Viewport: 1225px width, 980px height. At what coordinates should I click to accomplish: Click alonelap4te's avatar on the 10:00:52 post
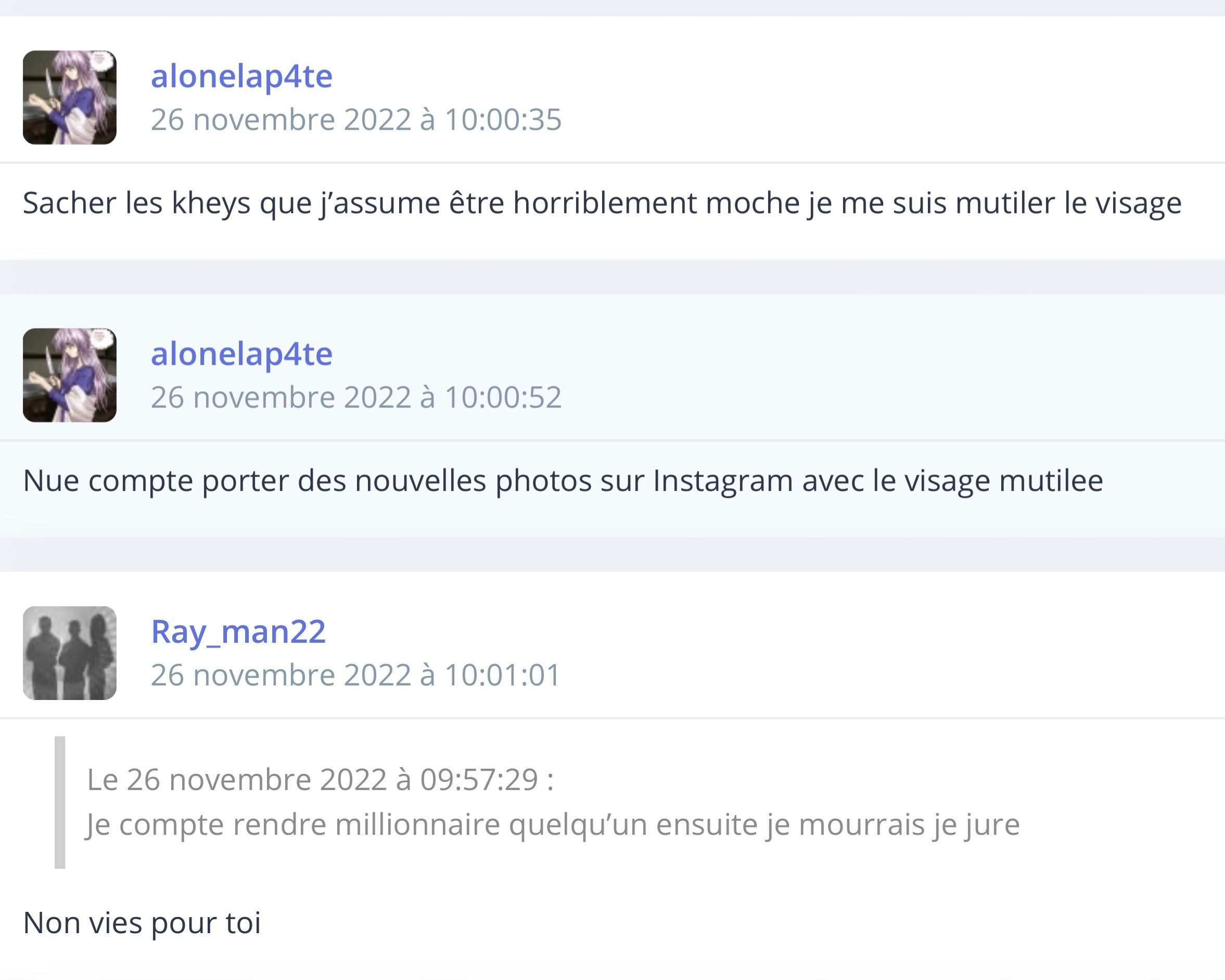coord(69,375)
